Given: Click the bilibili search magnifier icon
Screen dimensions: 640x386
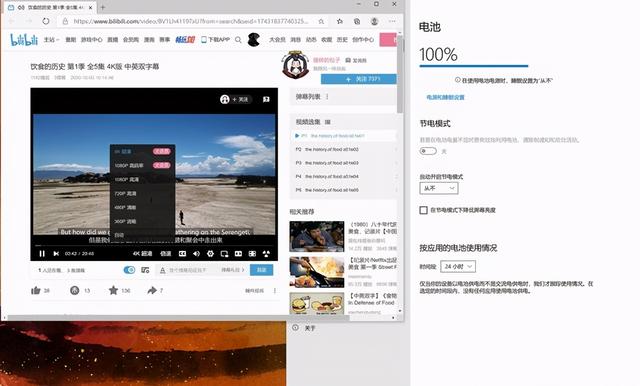Looking at the screenshot, I should [238, 40].
